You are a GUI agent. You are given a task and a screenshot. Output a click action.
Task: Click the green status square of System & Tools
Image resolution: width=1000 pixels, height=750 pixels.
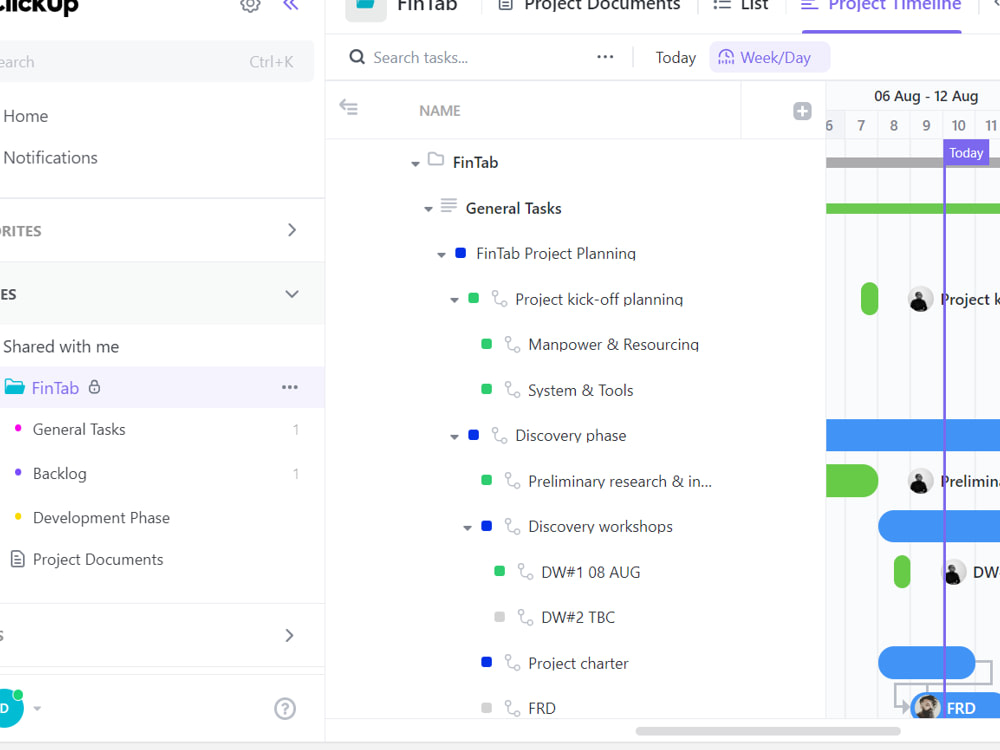487,389
